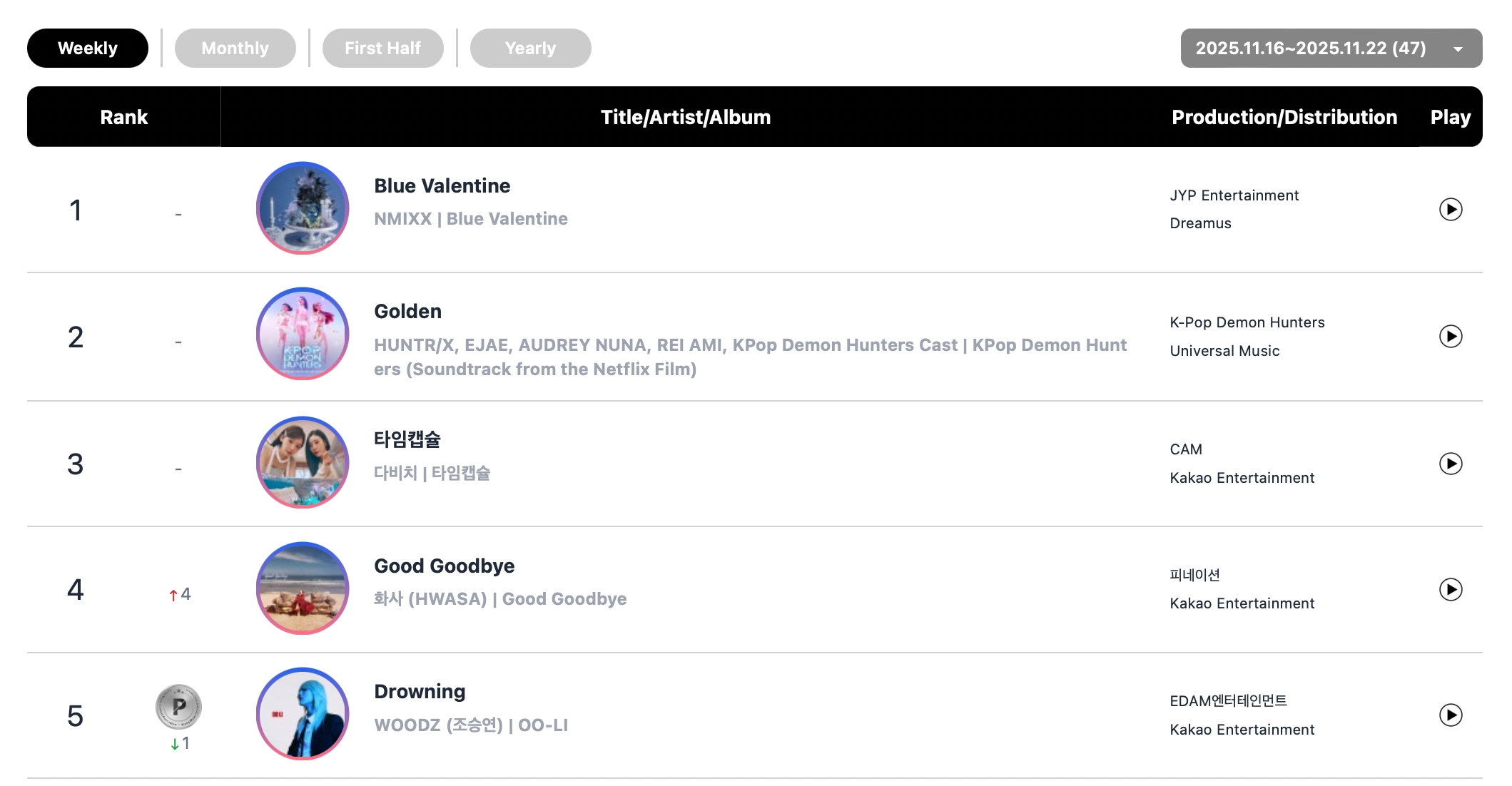
Task: Play the Golden track
Action: [1450, 337]
